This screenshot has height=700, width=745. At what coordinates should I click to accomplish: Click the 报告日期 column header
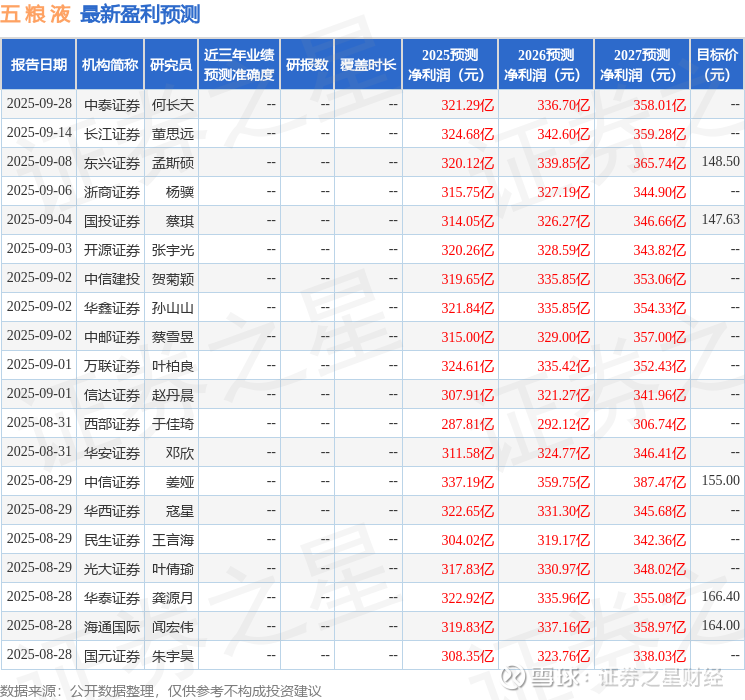coord(38,64)
